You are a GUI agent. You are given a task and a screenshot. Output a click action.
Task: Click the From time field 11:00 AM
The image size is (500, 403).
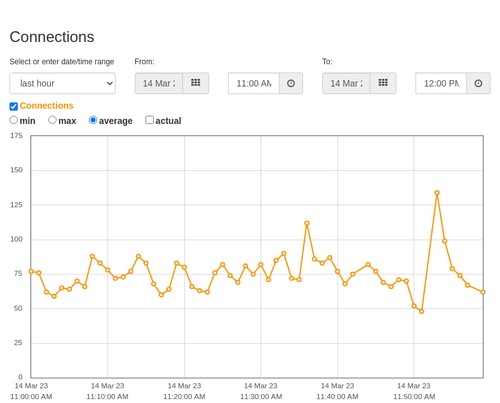point(254,83)
